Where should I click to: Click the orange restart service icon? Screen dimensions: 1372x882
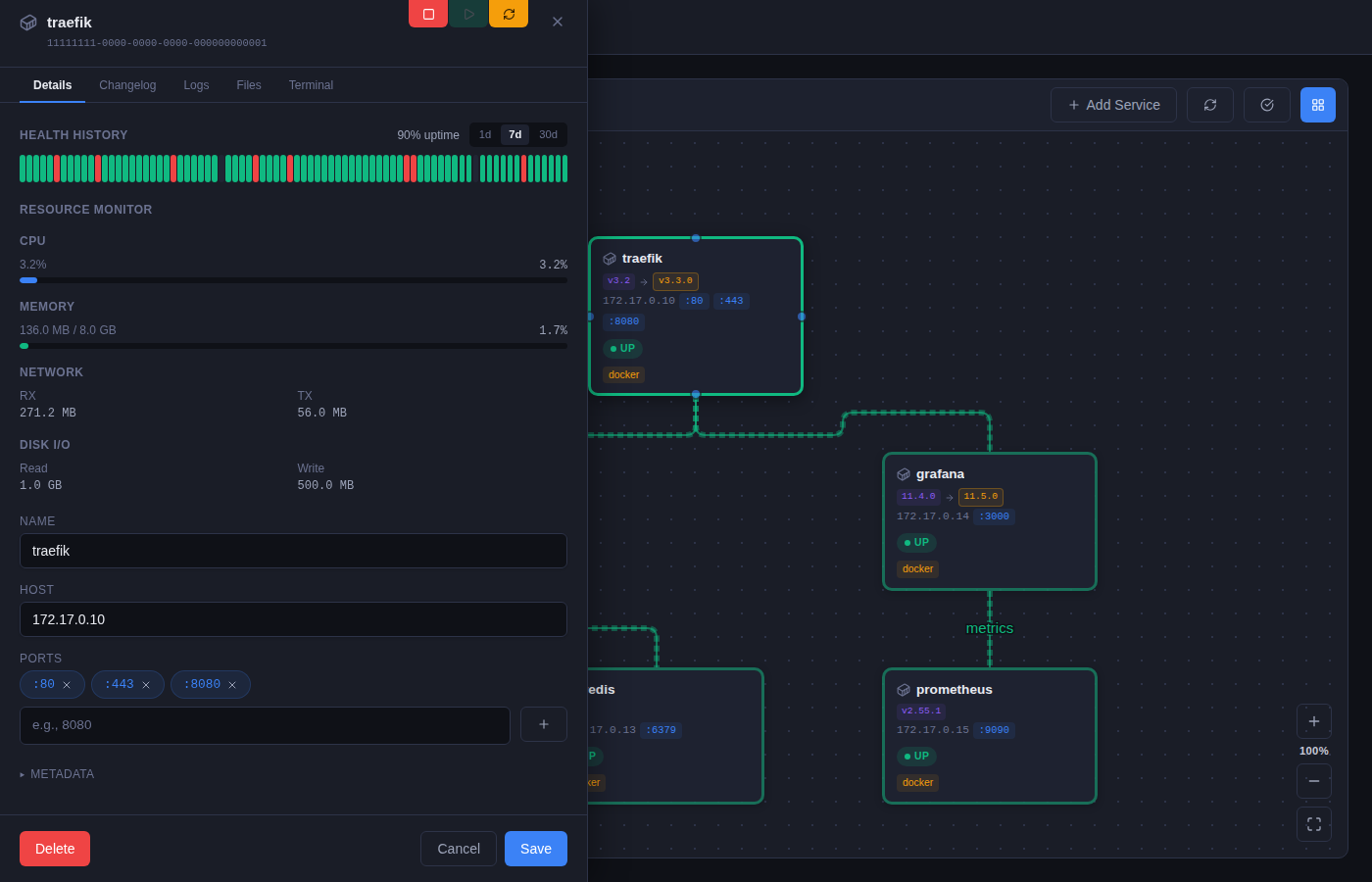coord(509,14)
